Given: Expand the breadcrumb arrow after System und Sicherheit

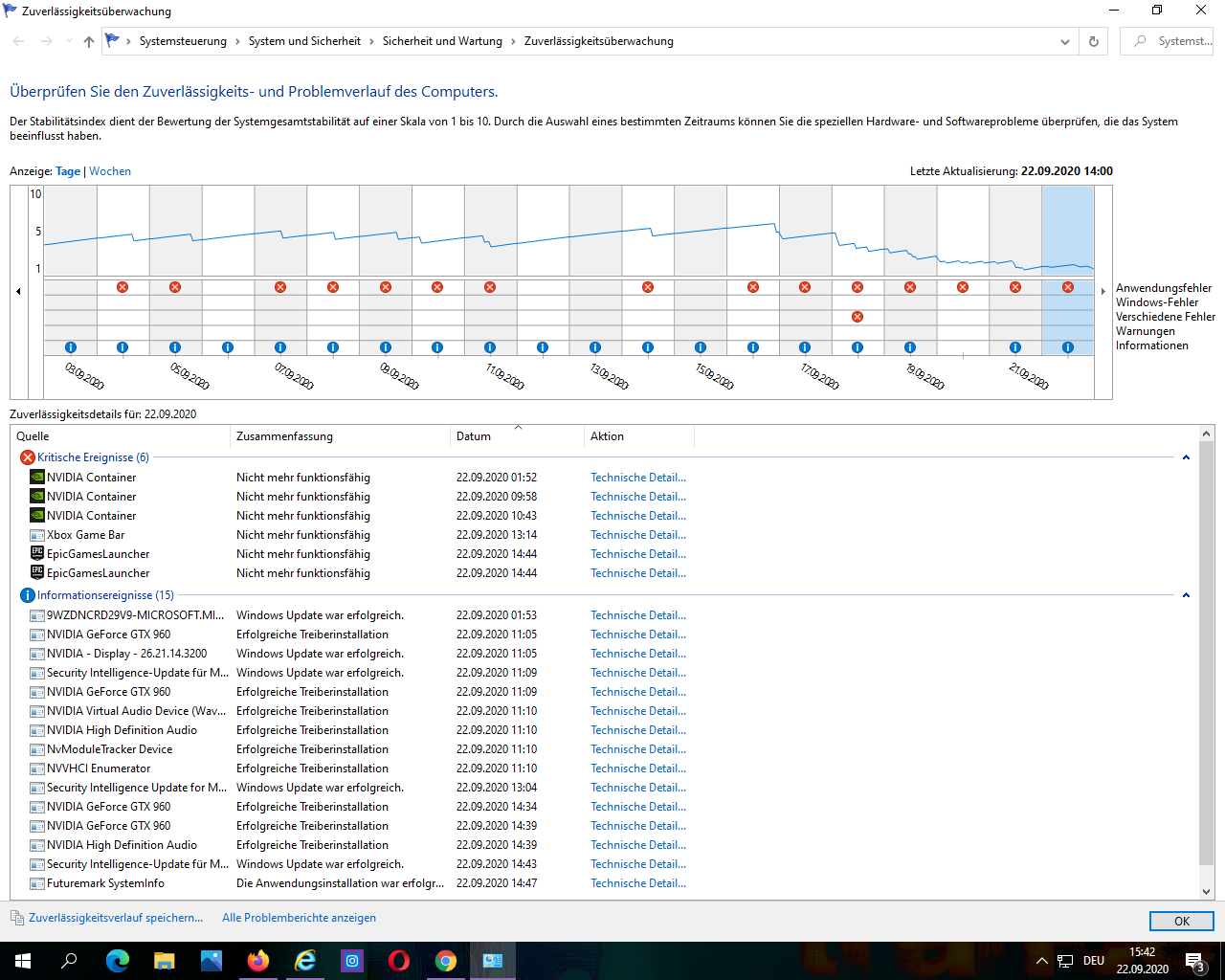Looking at the screenshot, I should click(372, 41).
